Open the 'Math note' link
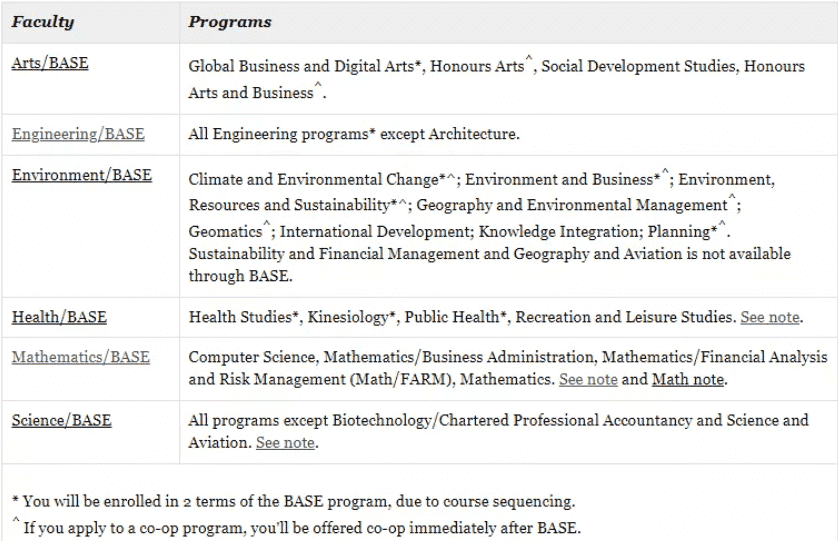 pyautogui.click(x=688, y=379)
